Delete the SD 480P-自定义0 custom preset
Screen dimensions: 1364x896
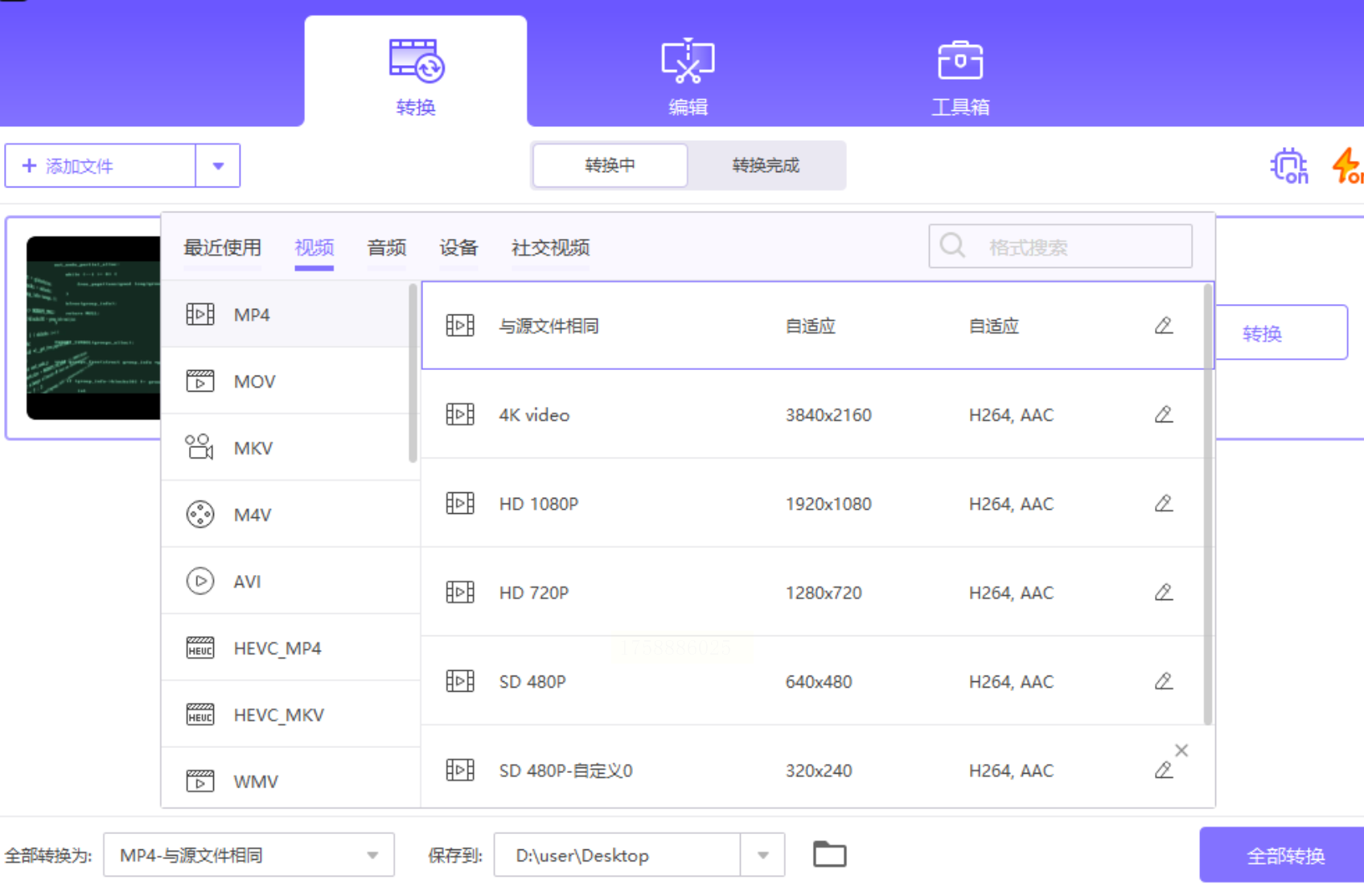(x=1181, y=750)
